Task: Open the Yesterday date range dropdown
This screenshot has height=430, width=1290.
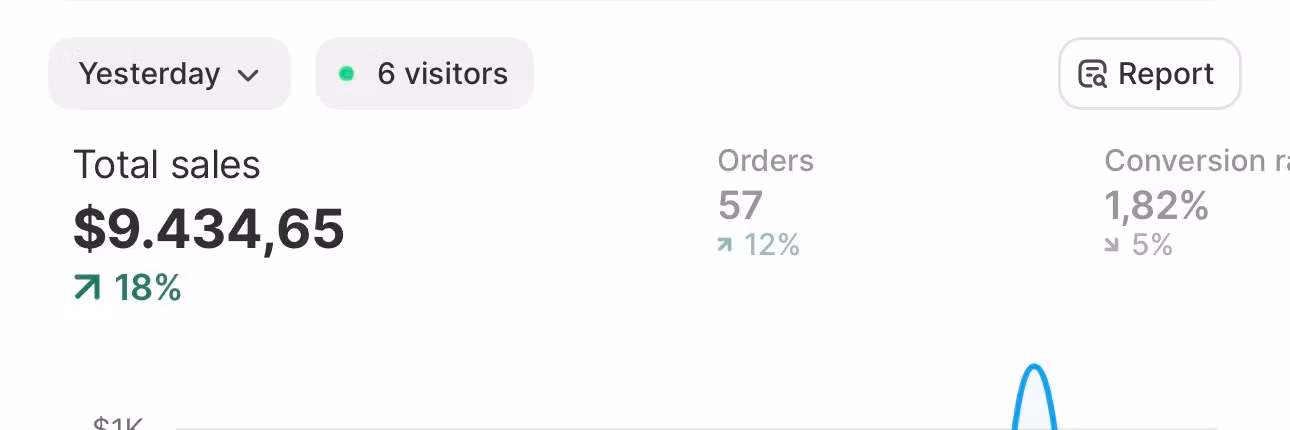Action: coord(168,74)
